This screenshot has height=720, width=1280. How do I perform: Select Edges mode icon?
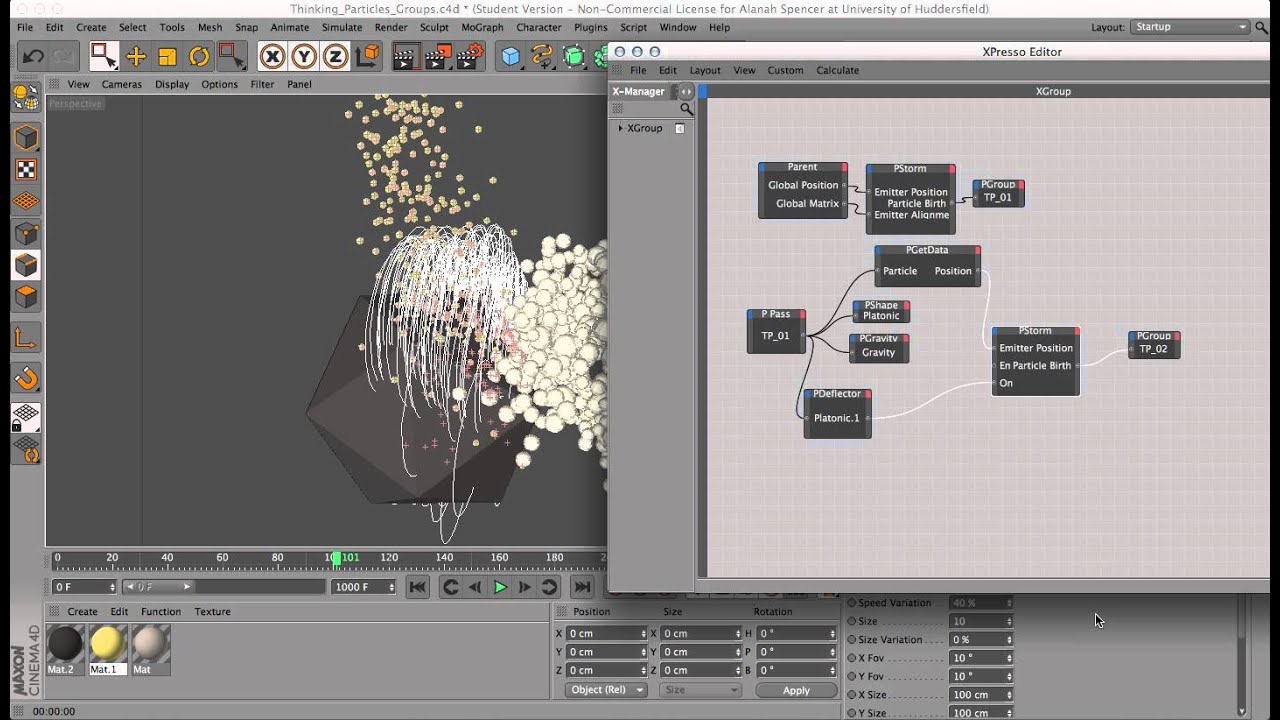tap(26, 265)
